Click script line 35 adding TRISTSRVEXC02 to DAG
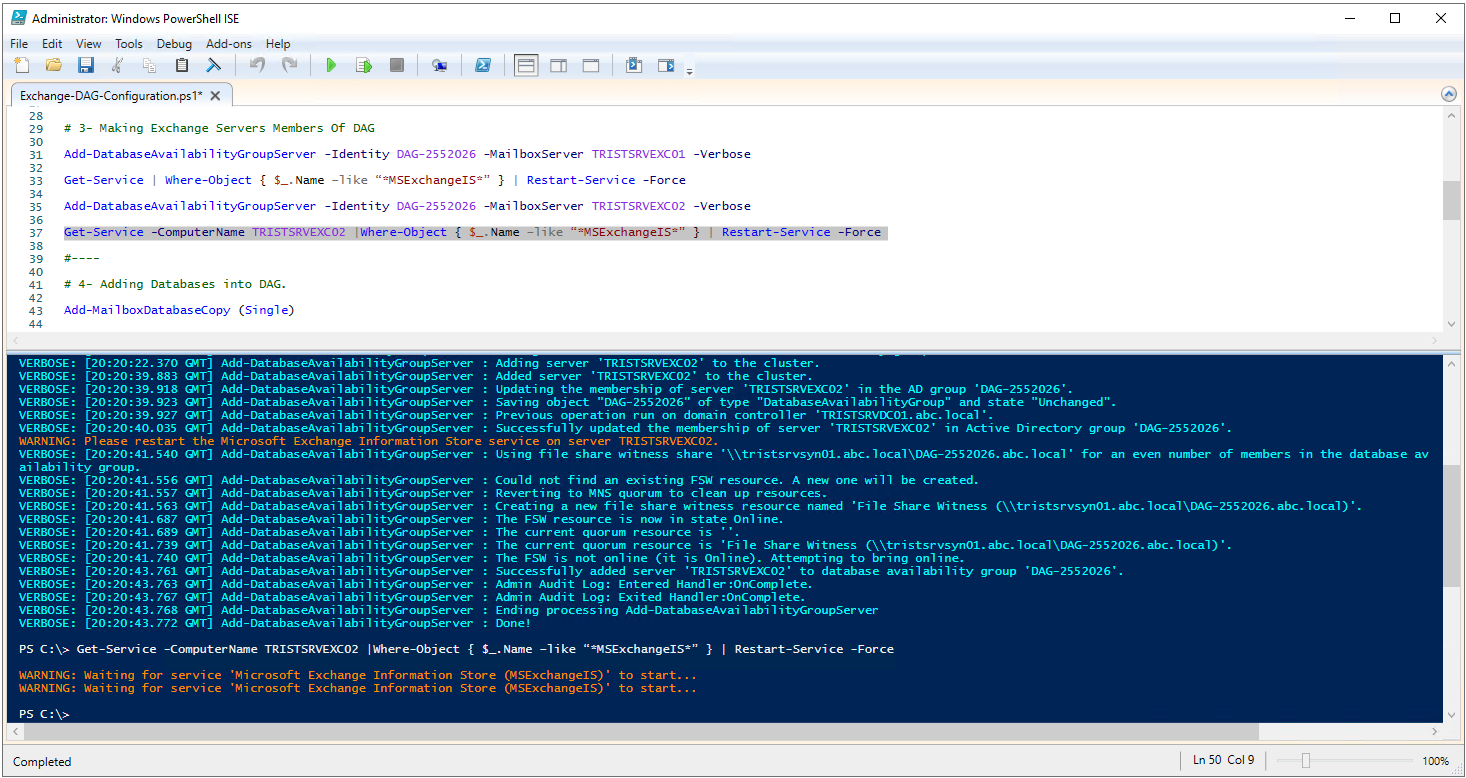The width and height of the screenshot is (1466, 778). (407, 206)
